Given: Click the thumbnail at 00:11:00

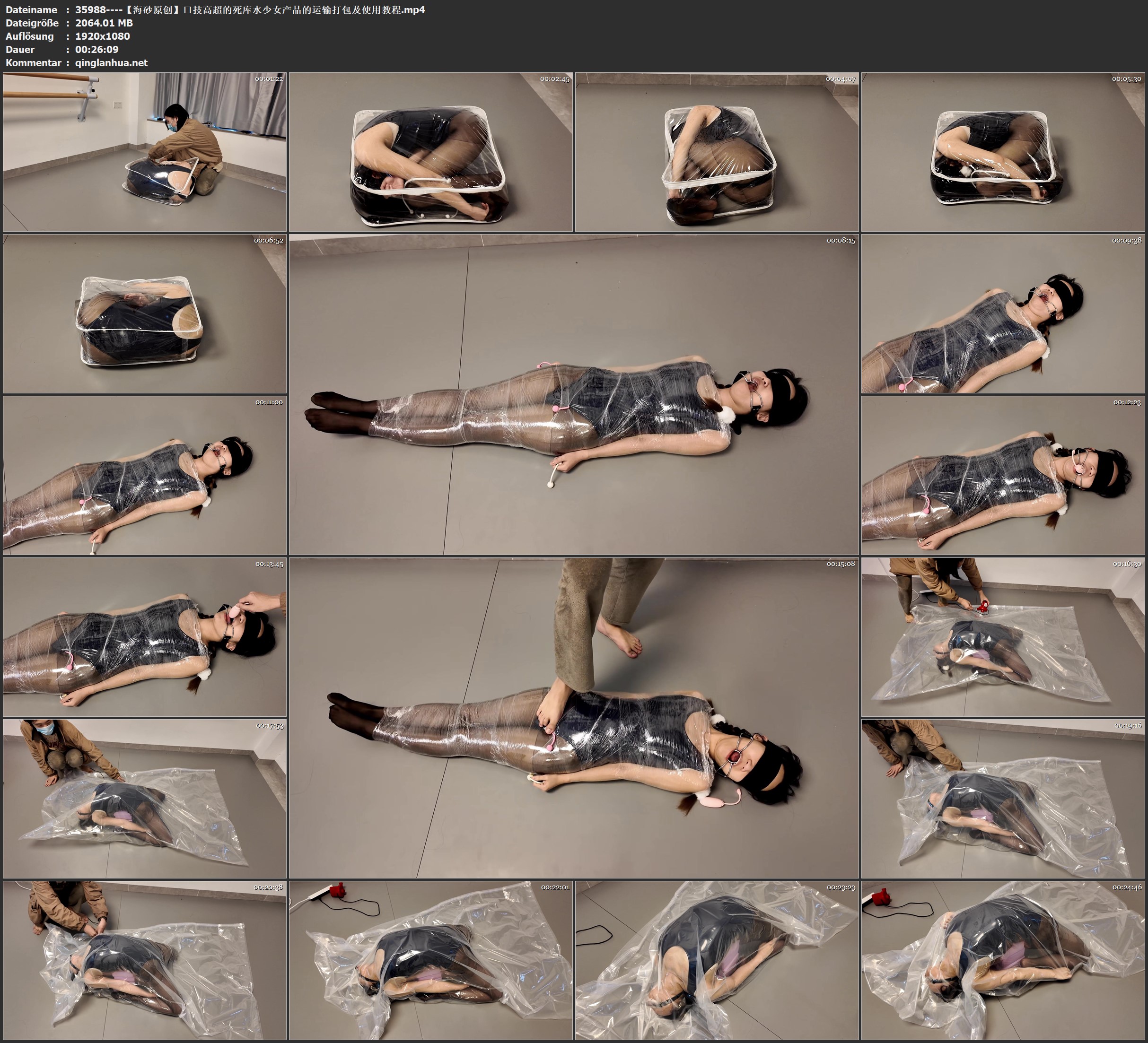Looking at the screenshot, I should pos(145,475).
